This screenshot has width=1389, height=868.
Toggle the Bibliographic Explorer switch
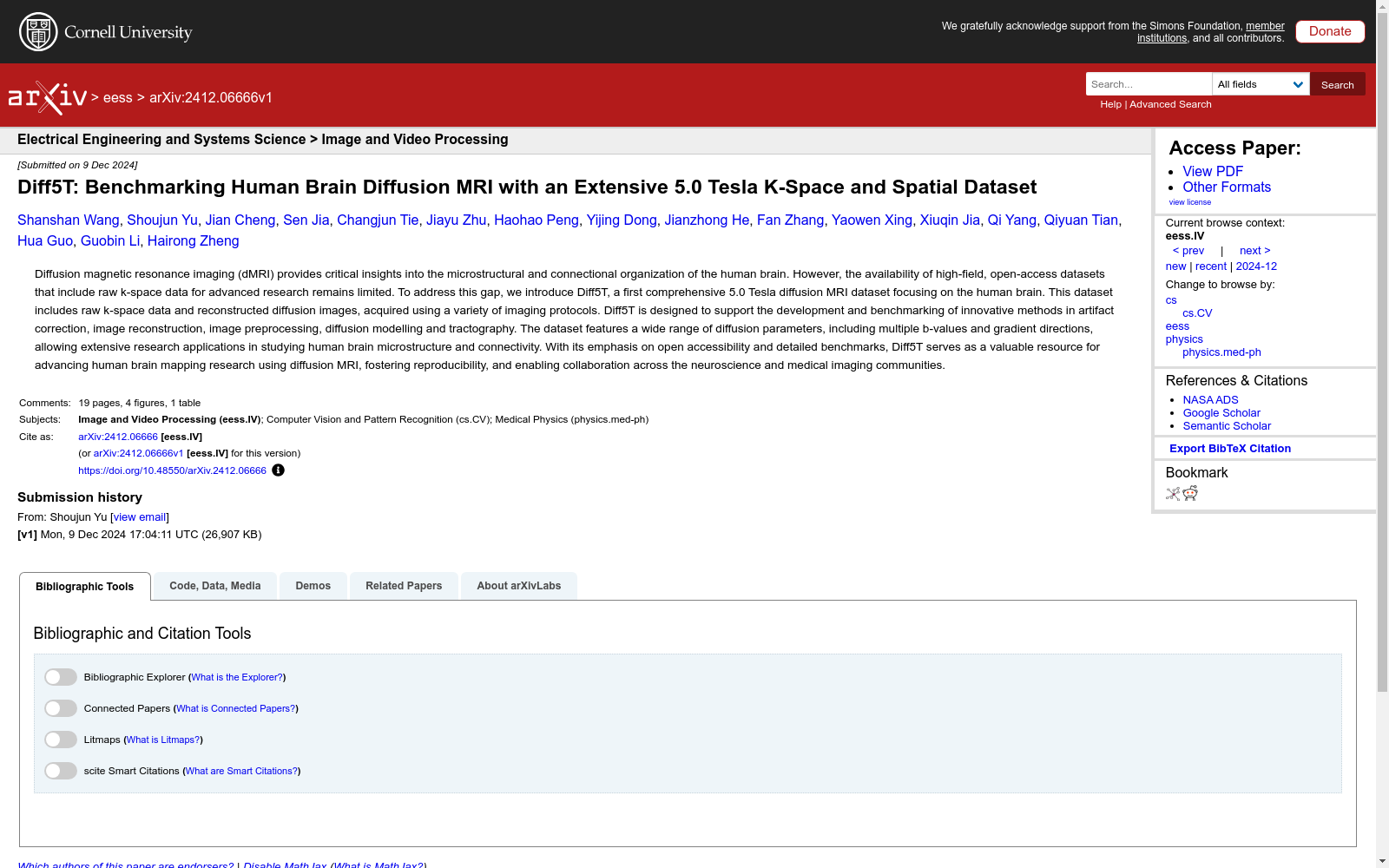click(x=61, y=677)
